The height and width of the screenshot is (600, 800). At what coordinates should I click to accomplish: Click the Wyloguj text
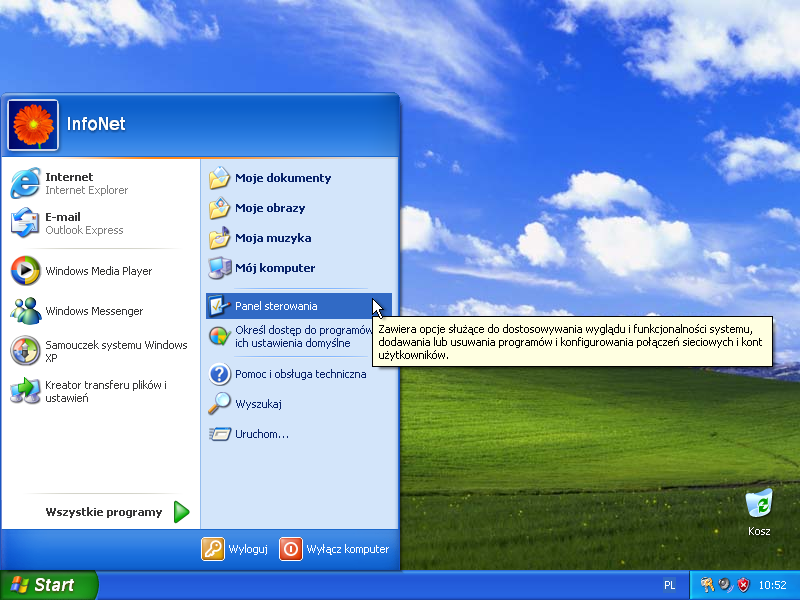coord(248,549)
